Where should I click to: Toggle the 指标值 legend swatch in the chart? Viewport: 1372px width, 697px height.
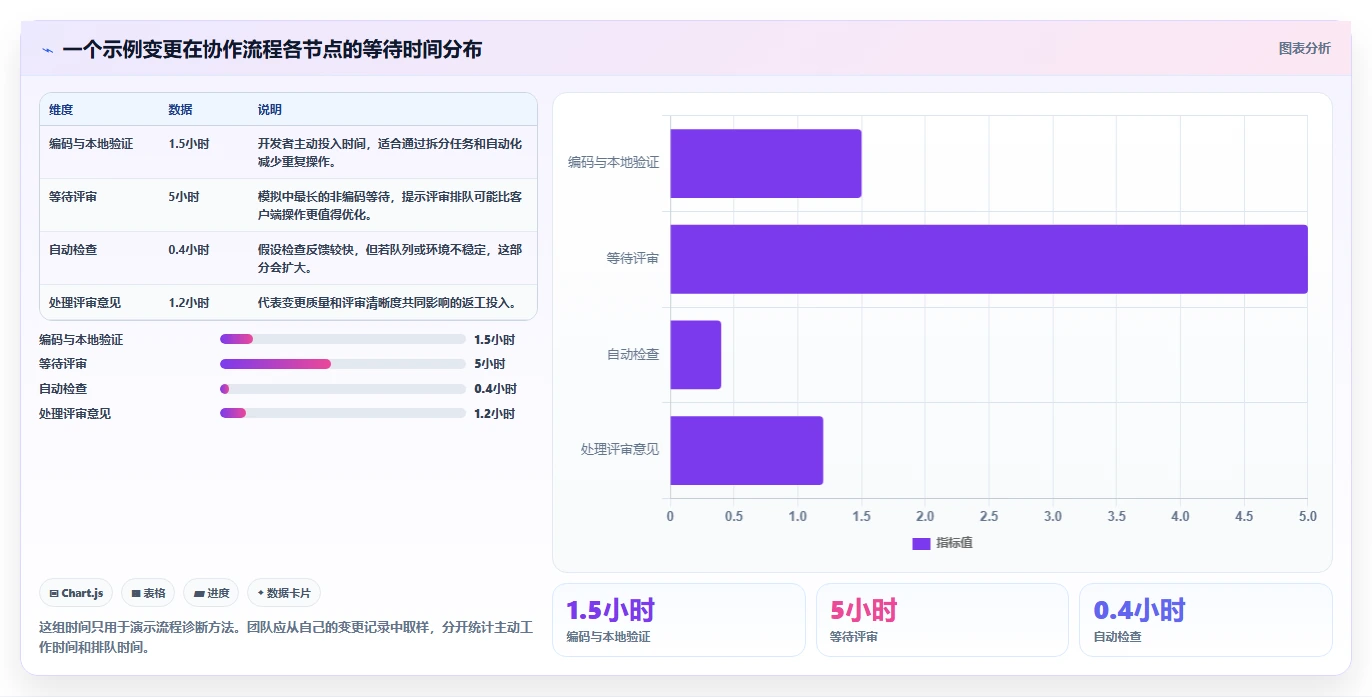(921, 543)
